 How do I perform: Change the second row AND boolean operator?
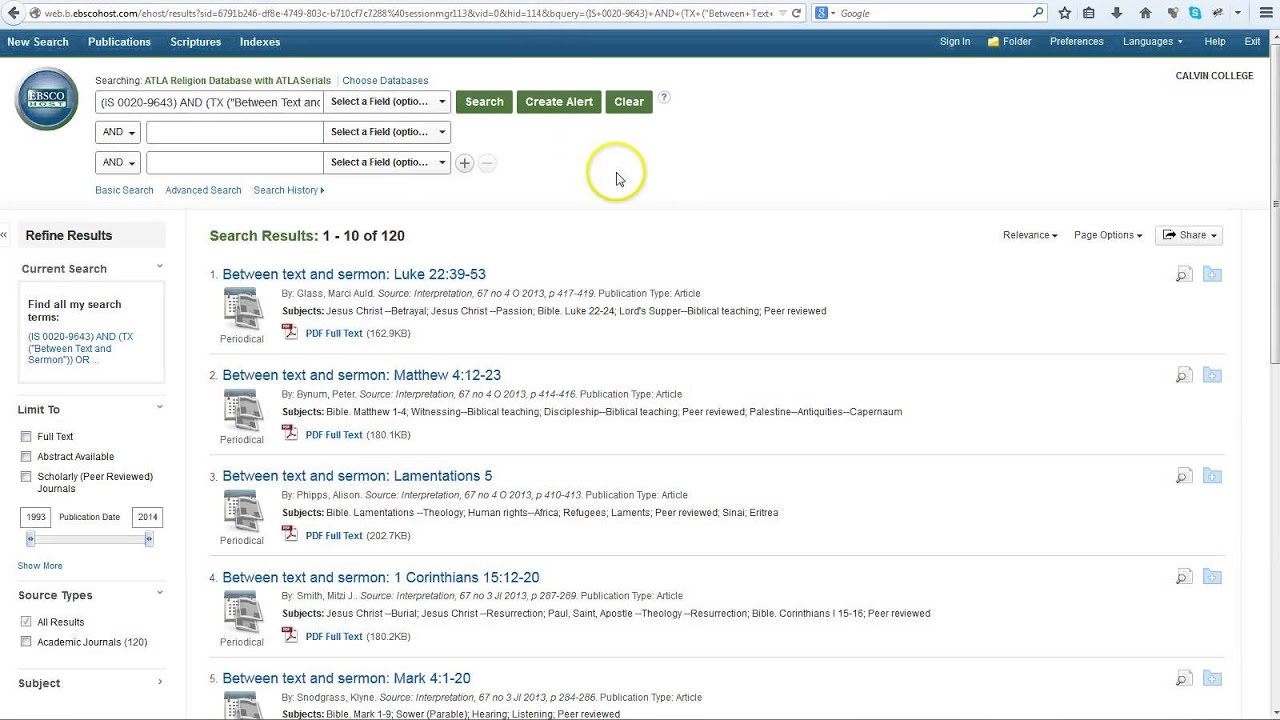point(118,132)
